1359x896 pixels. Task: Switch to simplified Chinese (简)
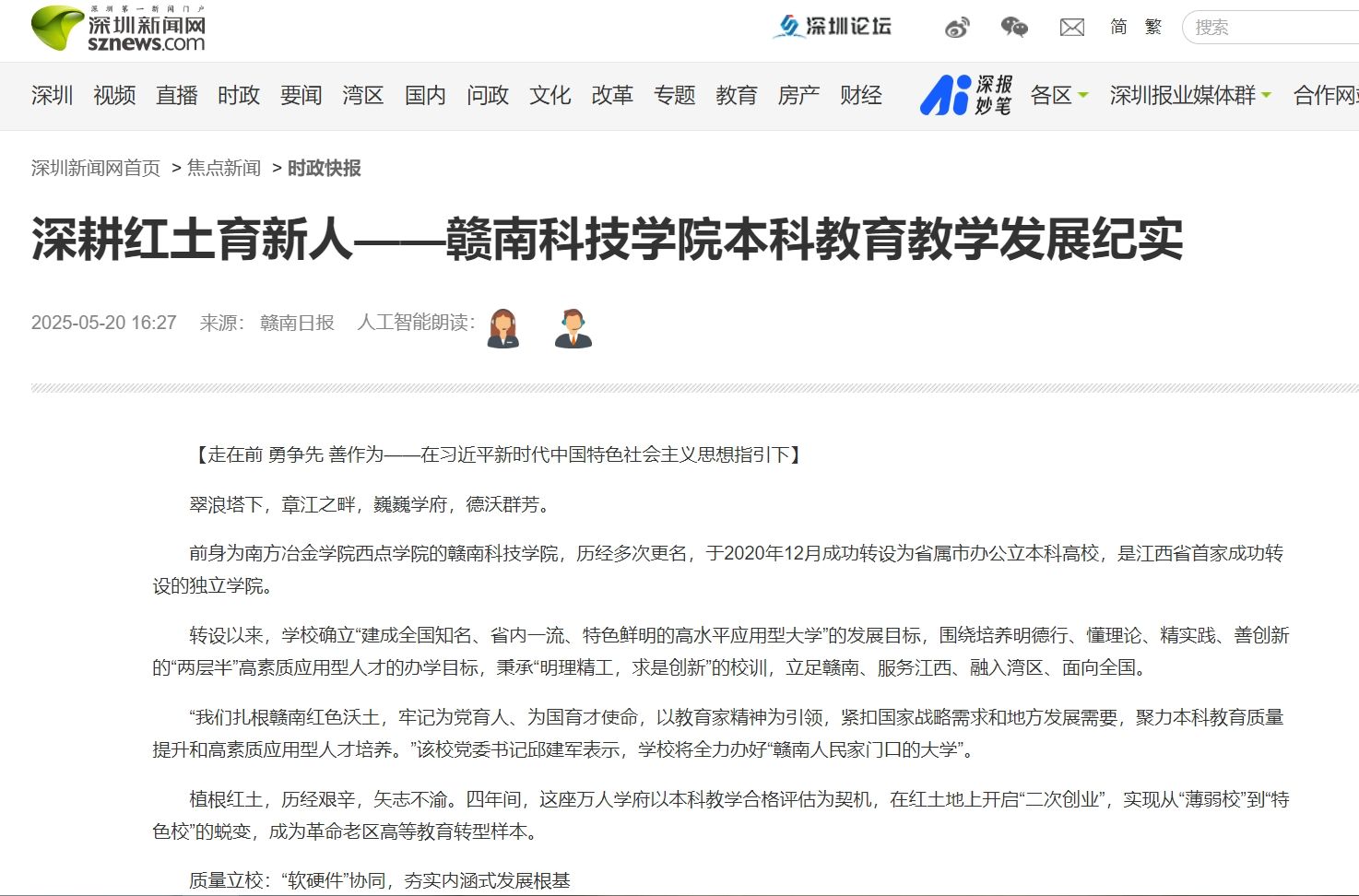(x=1118, y=27)
